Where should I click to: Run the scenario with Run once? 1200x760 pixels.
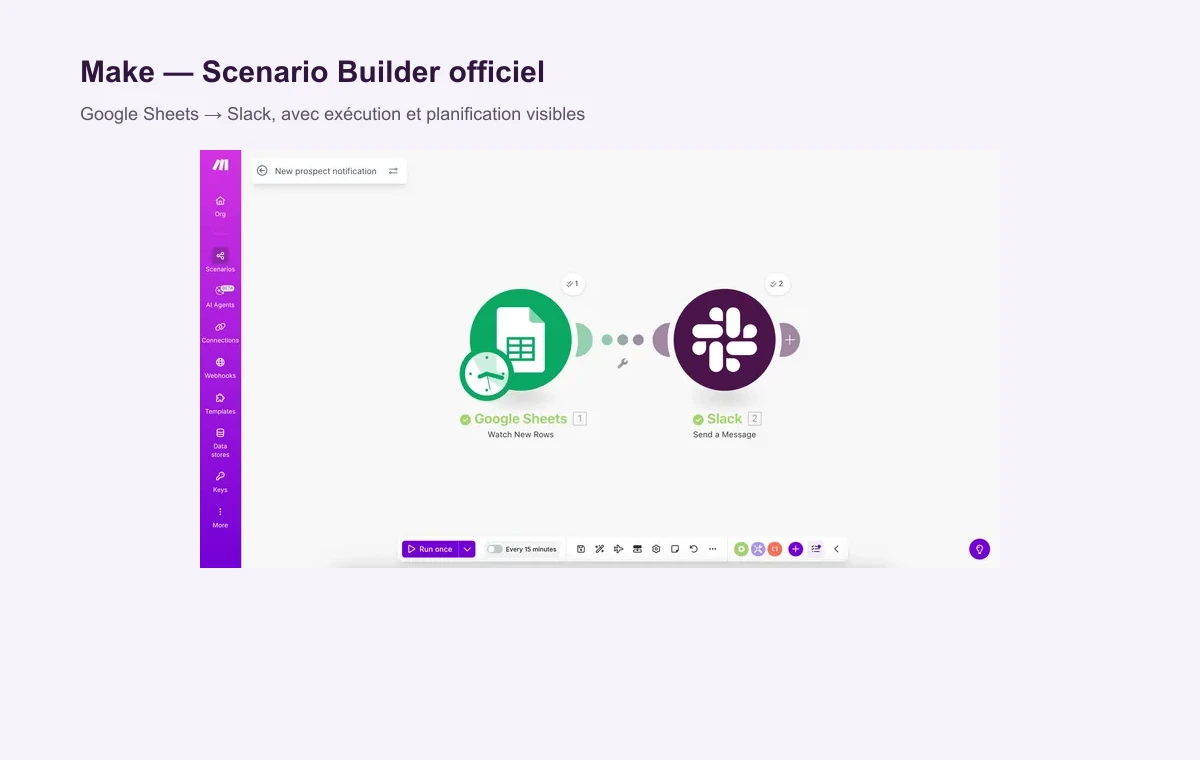pos(430,549)
